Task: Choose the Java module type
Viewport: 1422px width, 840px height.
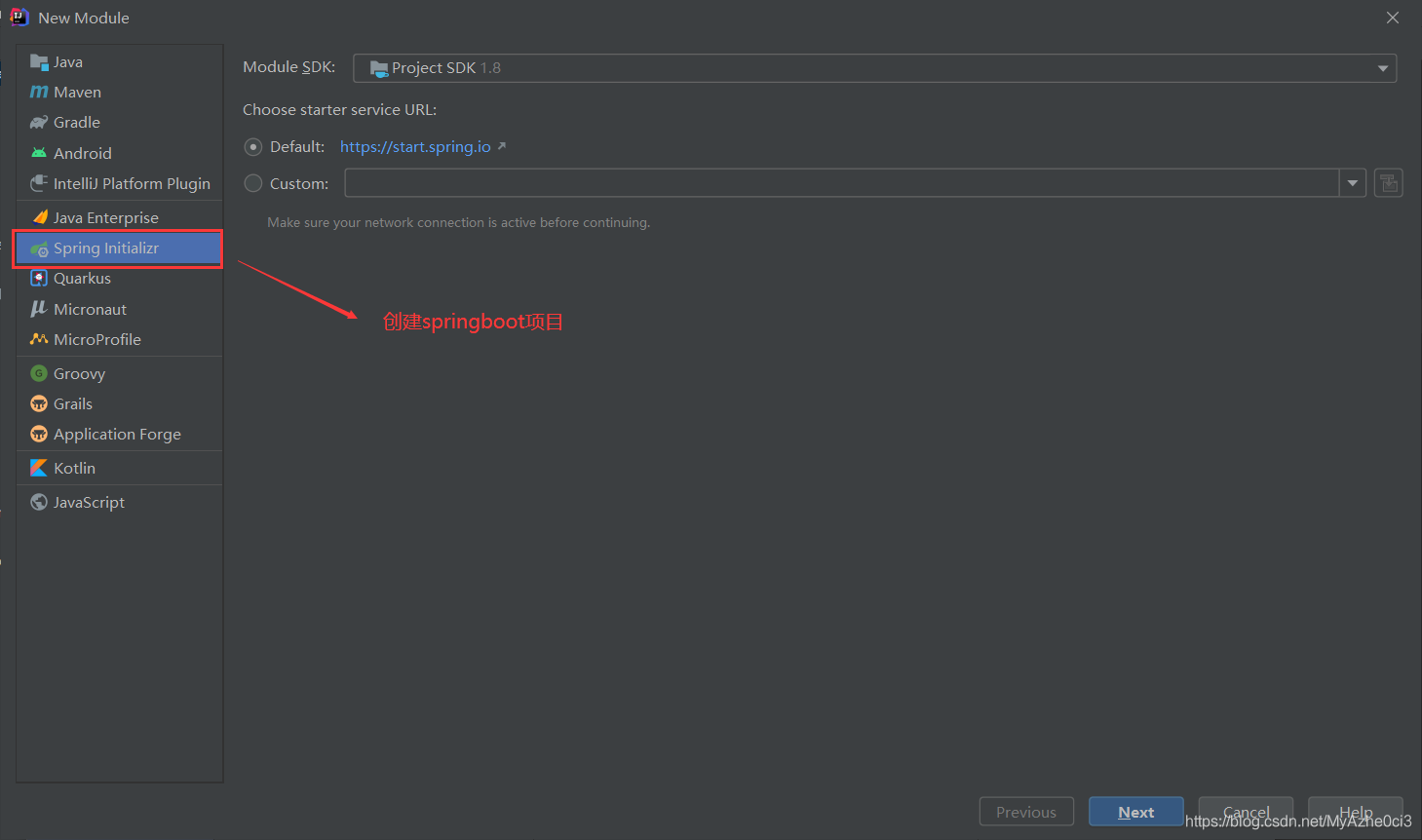Action: (x=119, y=62)
